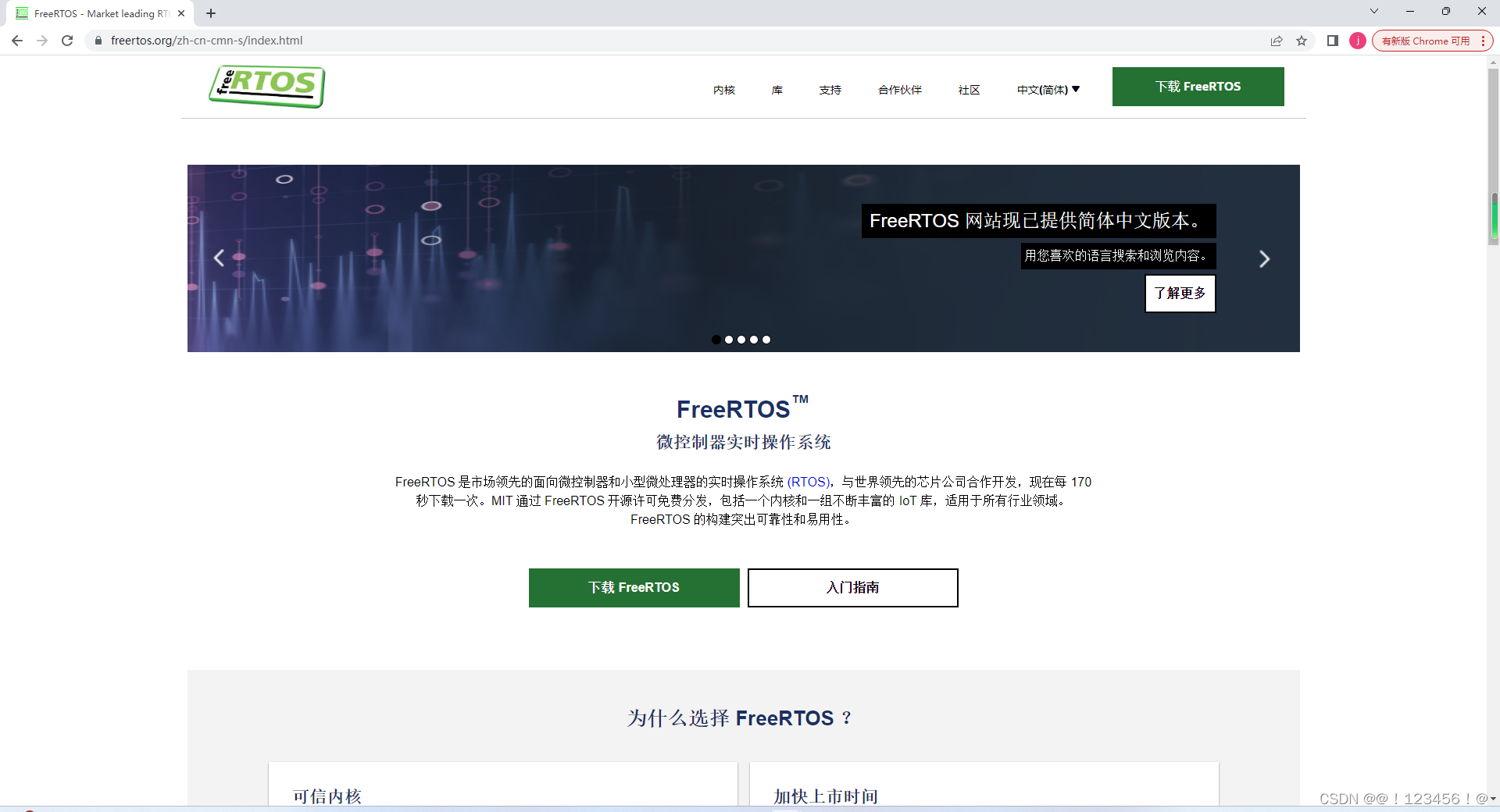Select second carousel dot indicator
Viewport: 1500px width, 812px height.
729,340
